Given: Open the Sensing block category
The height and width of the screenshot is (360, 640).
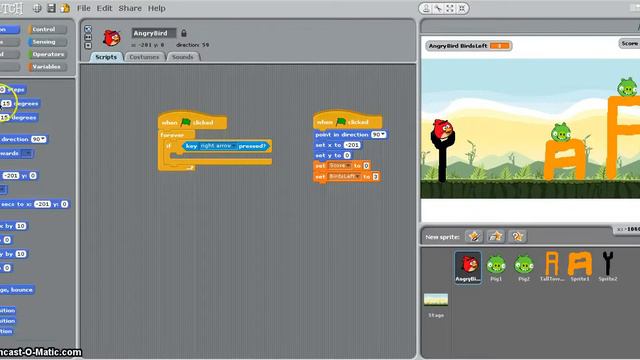Looking at the screenshot, I should (47, 42).
